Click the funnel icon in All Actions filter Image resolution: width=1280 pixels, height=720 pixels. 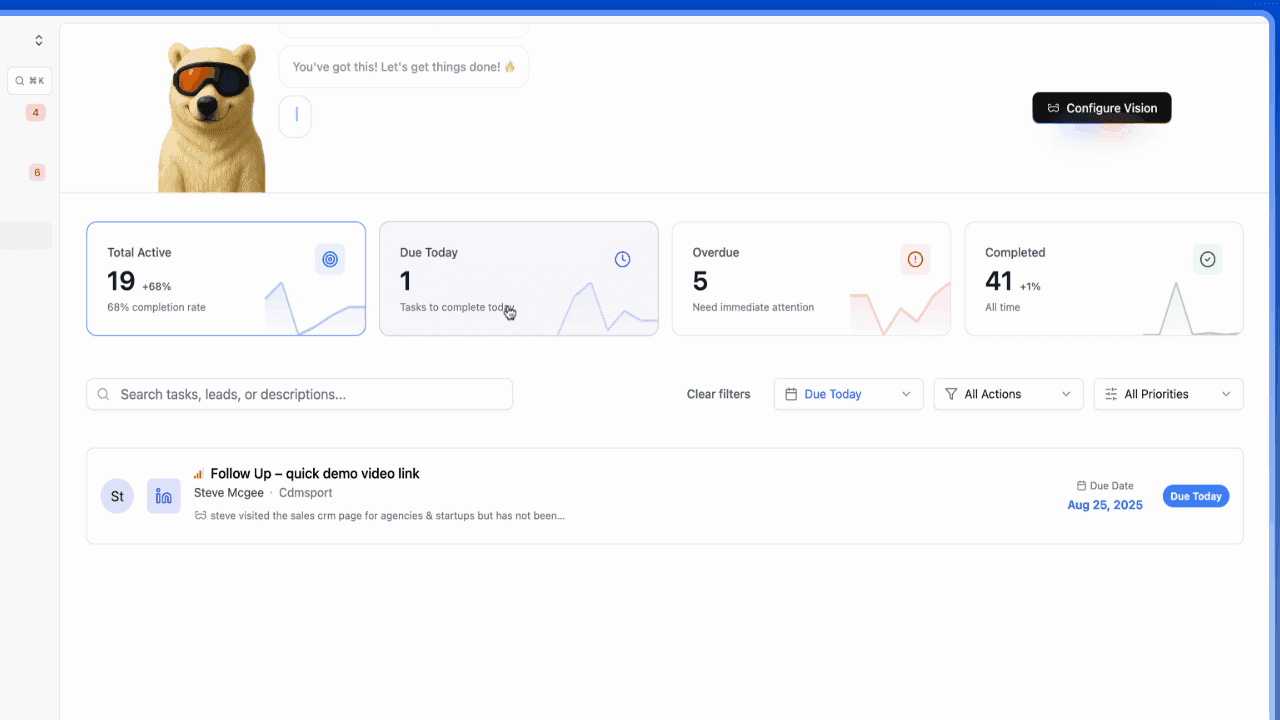(x=951, y=394)
